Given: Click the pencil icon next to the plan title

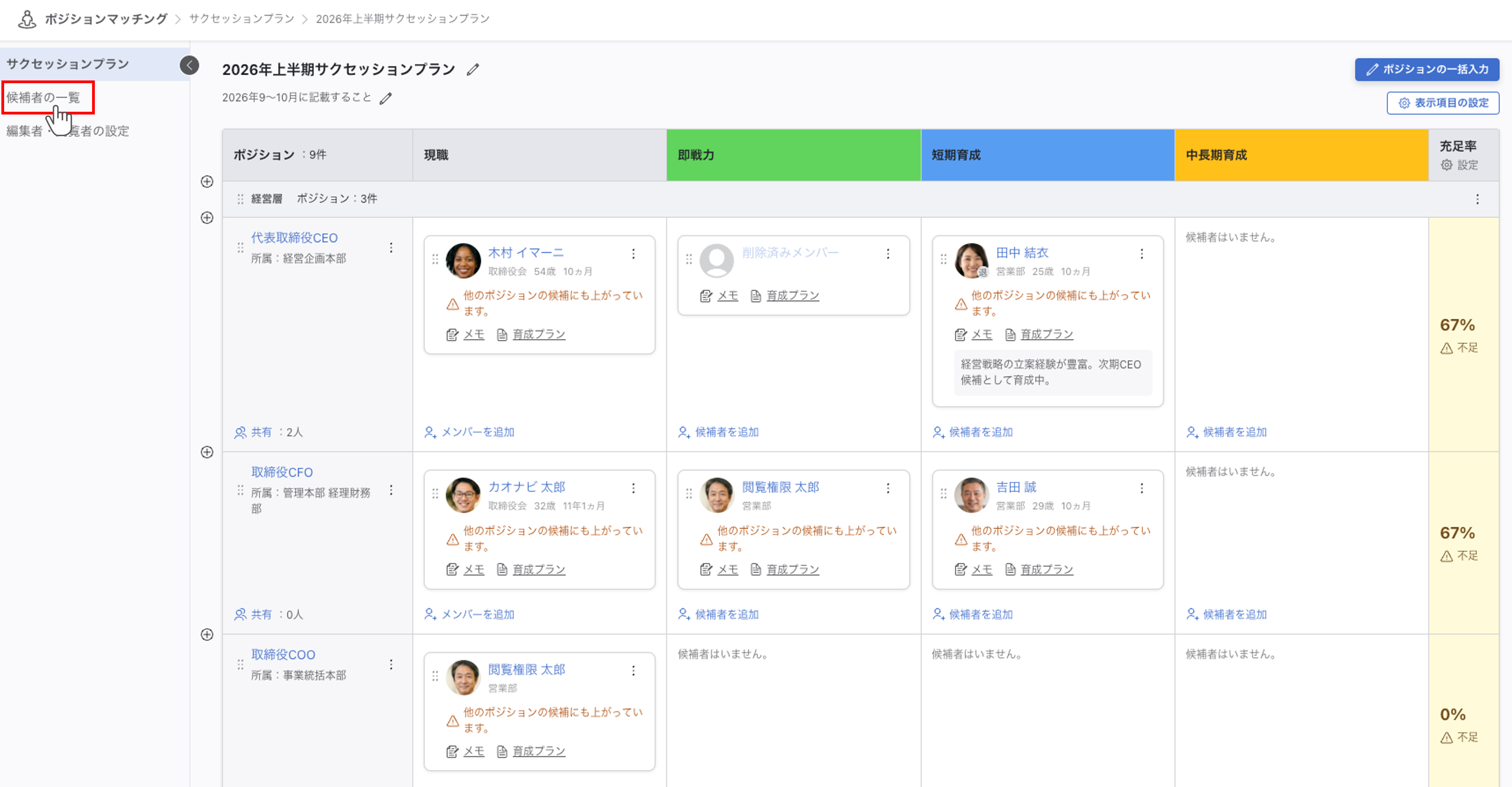Looking at the screenshot, I should tap(472, 70).
